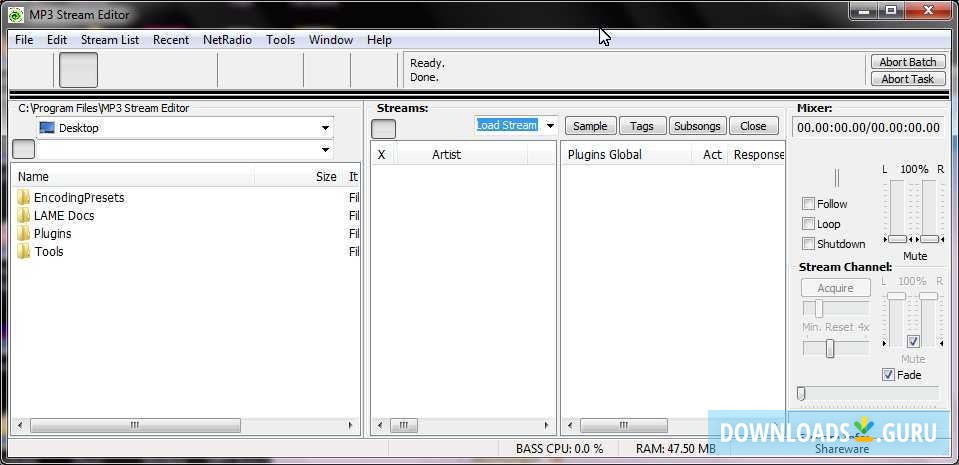Open the Edit menu
Image resolution: width=959 pixels, height=465 pixels.
click(x=57, y=40)
